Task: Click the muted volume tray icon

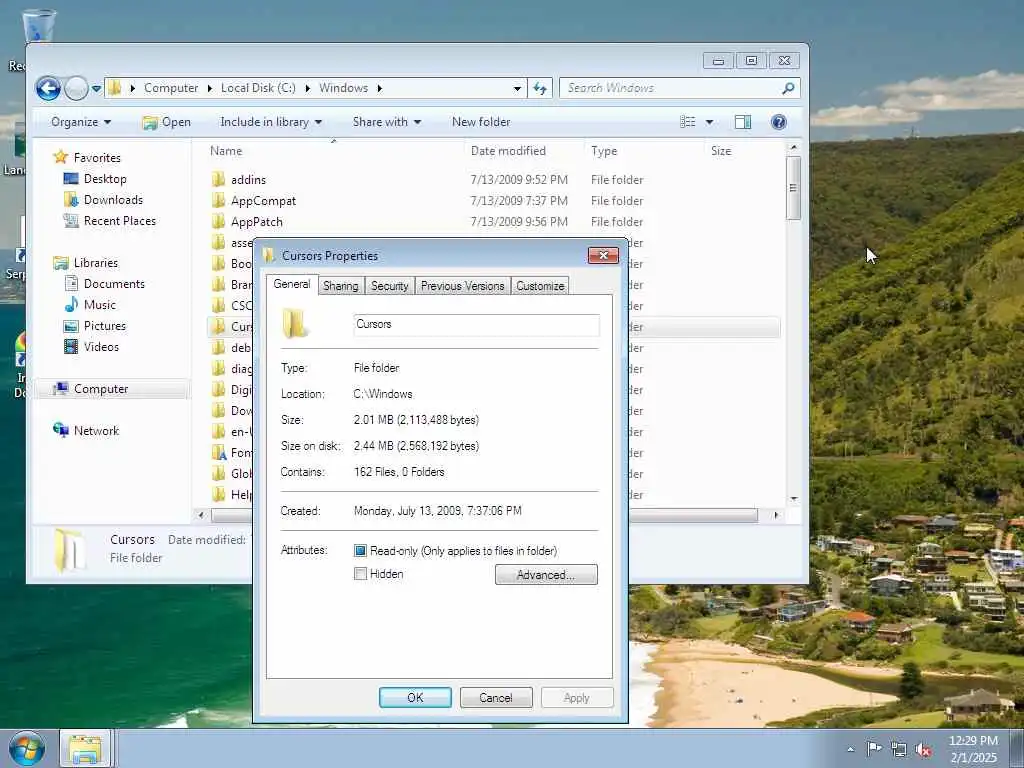Action: pyautogui.click(x=923, y=750)
